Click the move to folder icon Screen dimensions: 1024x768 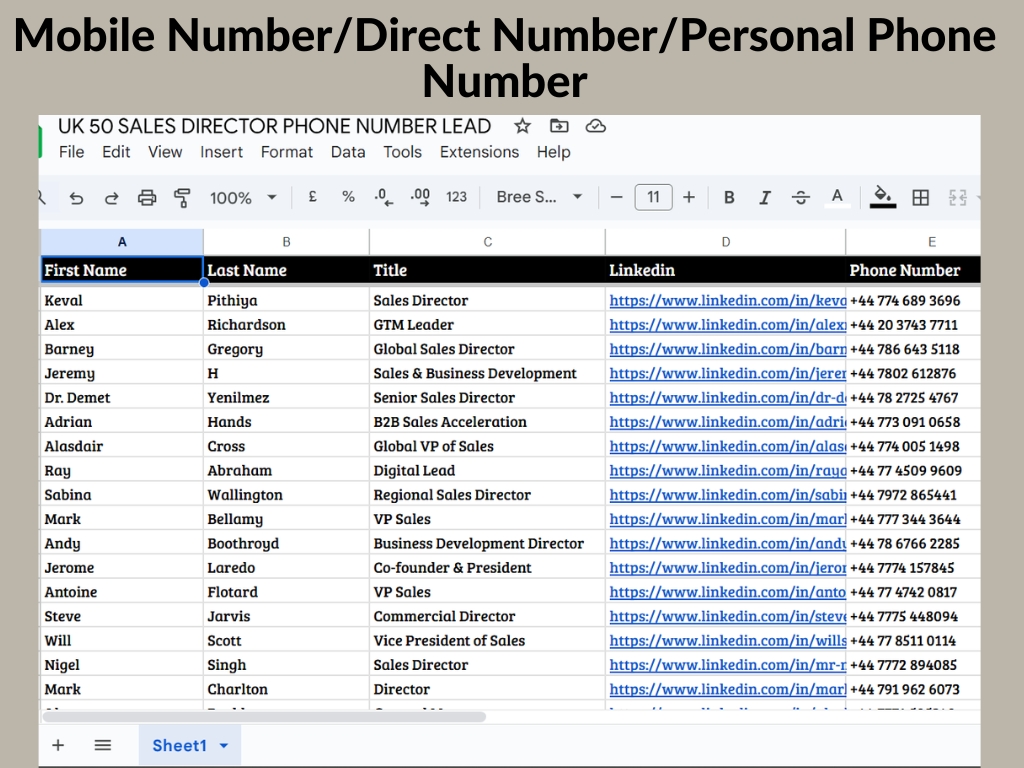click(x=559, y=126)
